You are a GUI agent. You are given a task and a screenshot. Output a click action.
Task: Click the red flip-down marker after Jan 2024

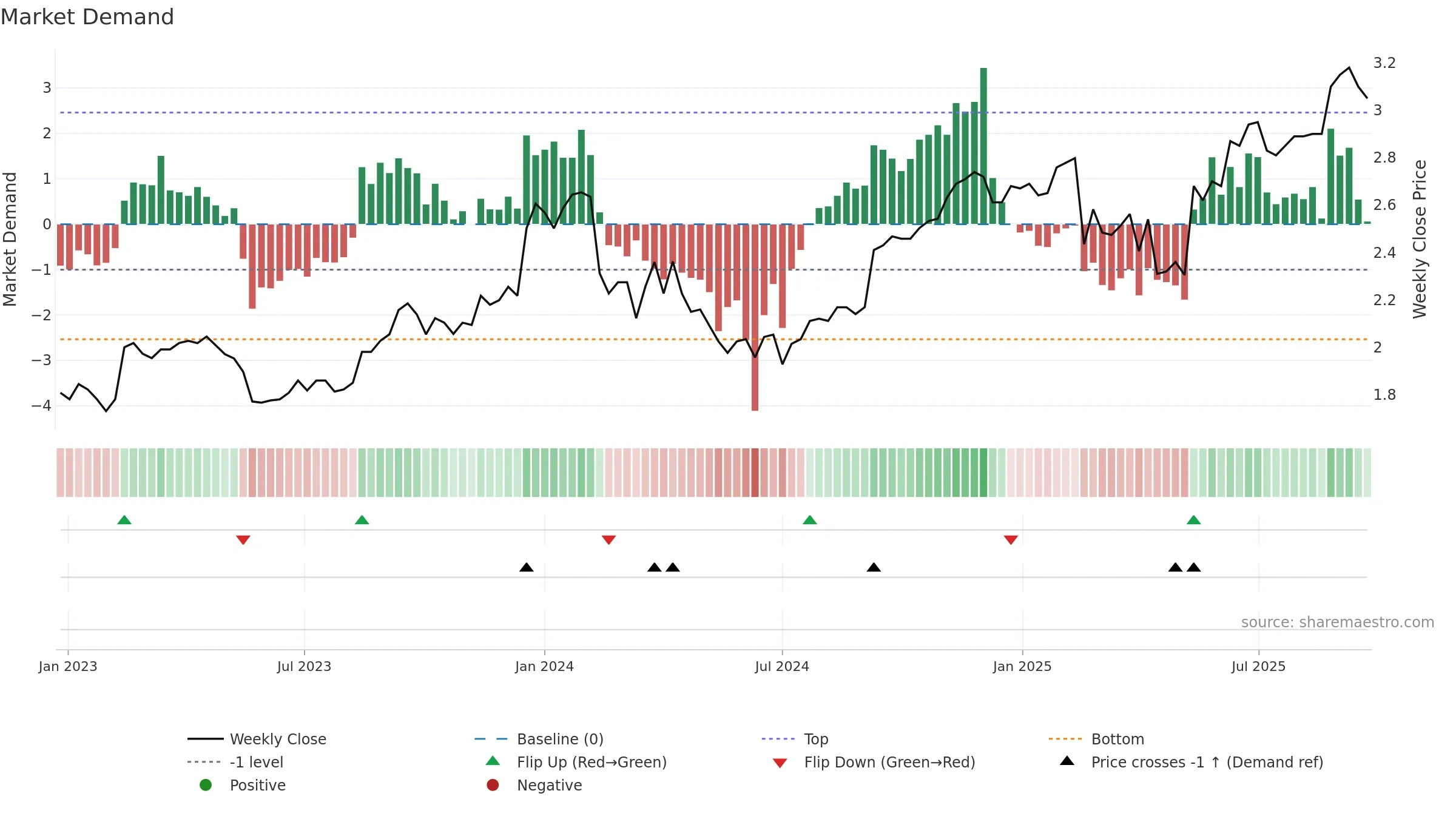(x=609, y=540)
